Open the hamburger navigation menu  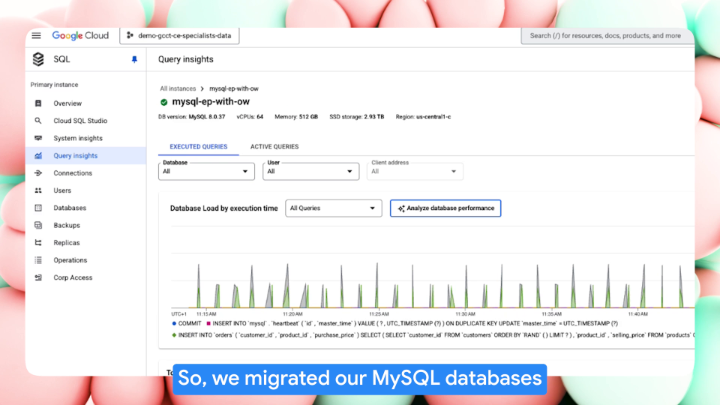(x=36, y=35)
